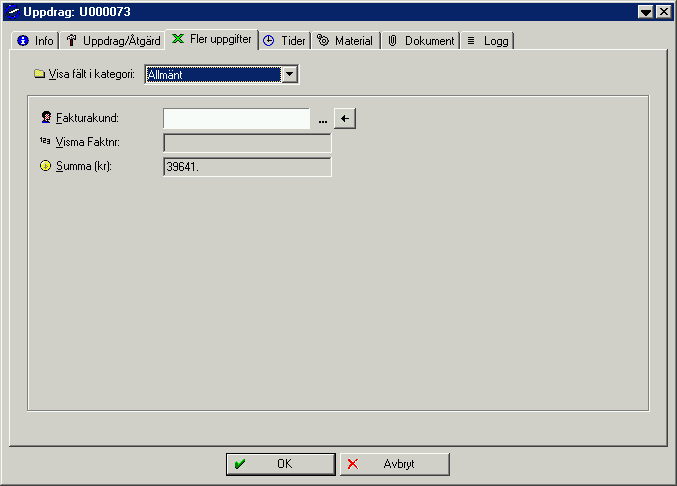Image resolution: width=677 pixels, height=486 pixels.
Task: Open the Info tab
Action: [35, 41]
